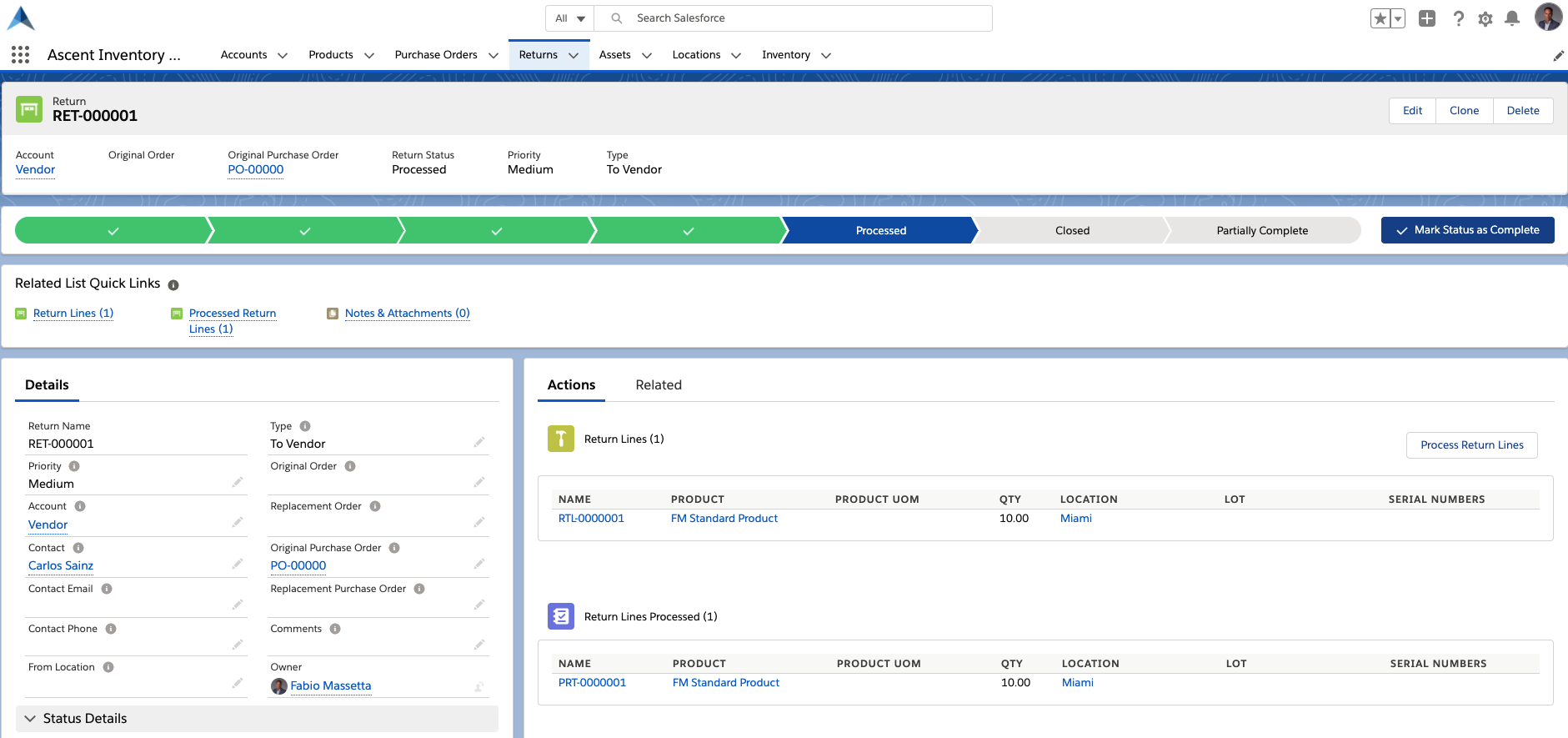Click the Favorites star icon
Viewport: 1568px width, 738px height.
click(x=1380, y=18)
